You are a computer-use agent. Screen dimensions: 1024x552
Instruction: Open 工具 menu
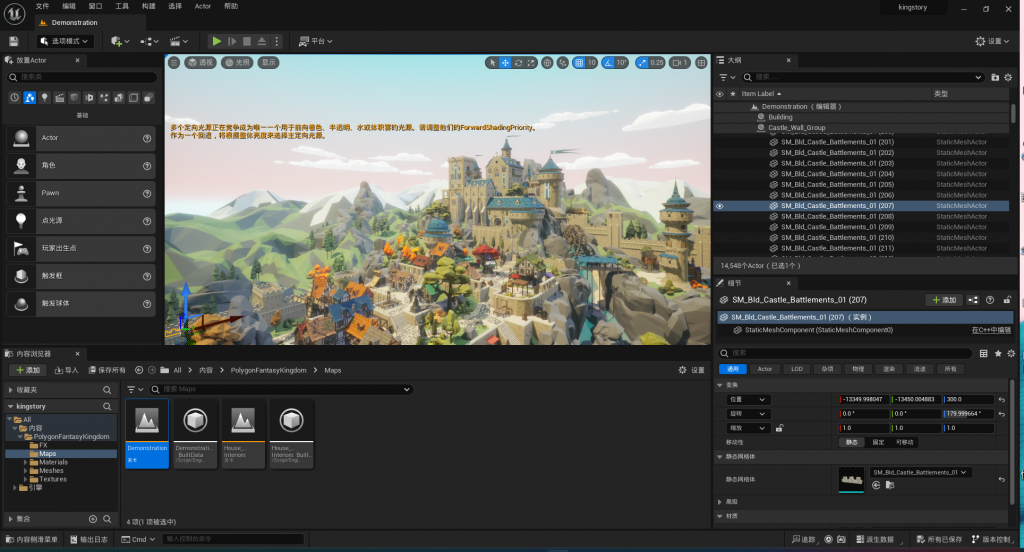[122, 6]
